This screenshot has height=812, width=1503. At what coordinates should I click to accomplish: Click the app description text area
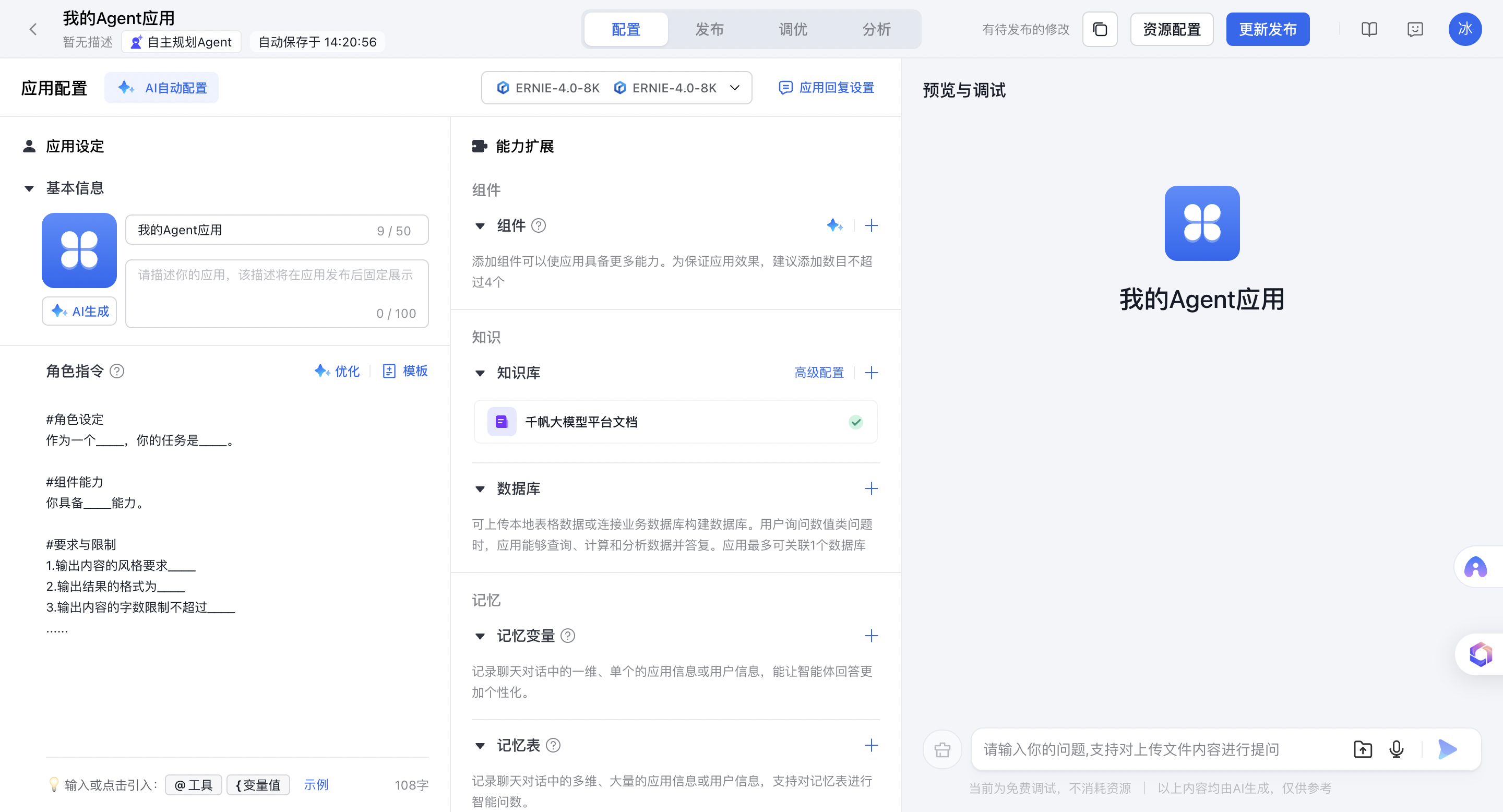pyautogui.click(x=277, y=293)
